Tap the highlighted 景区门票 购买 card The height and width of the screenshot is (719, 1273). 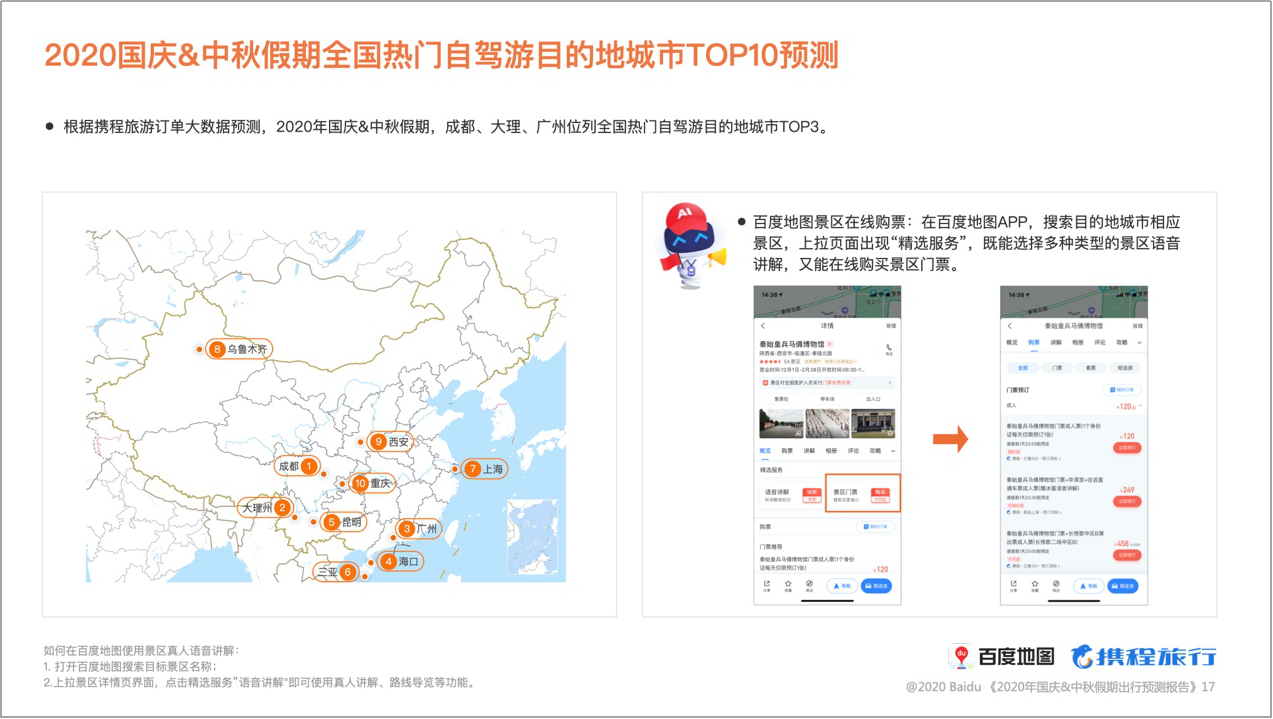coord(862,493)
